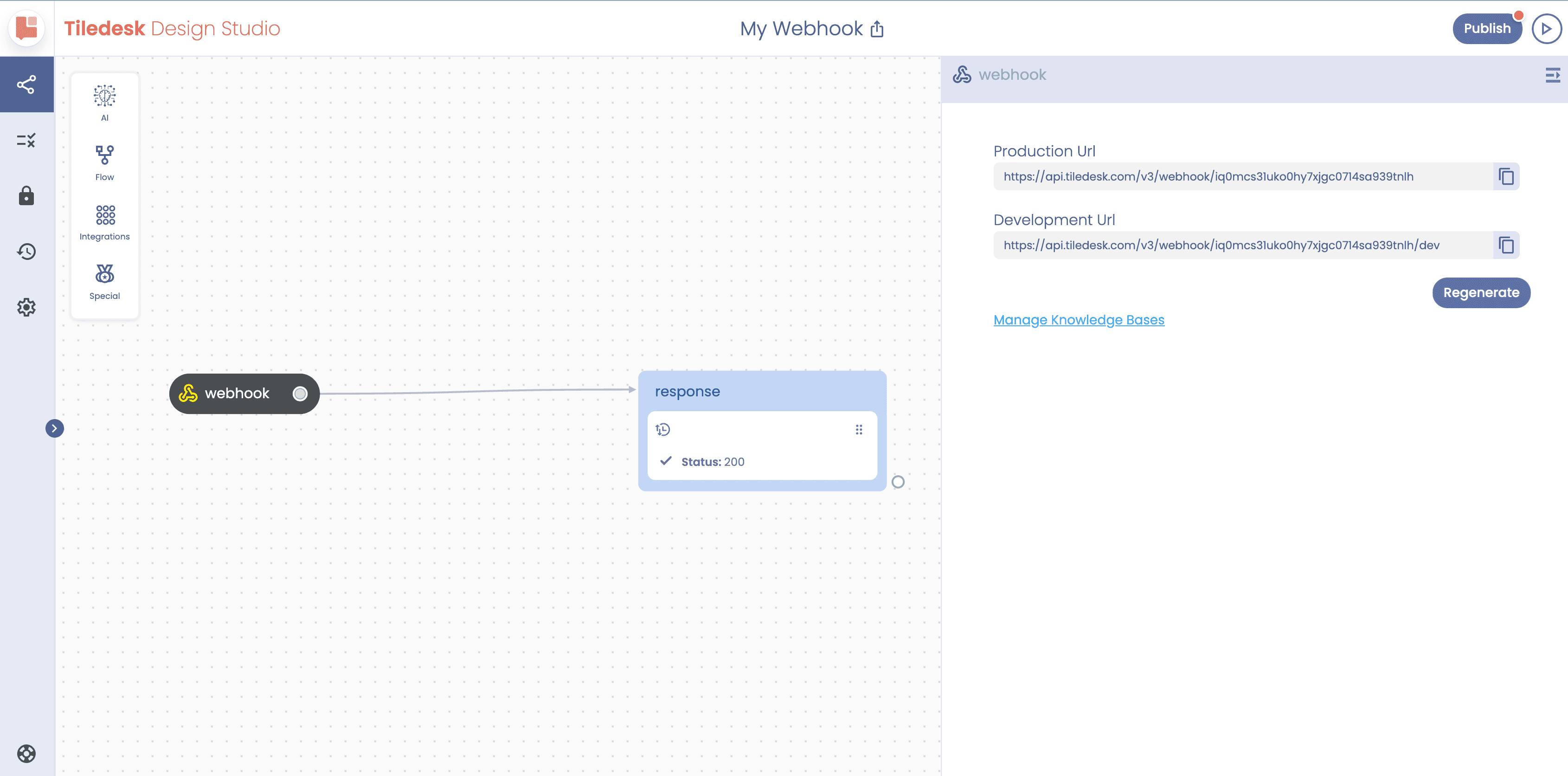Screen dimensions: 1568x776
Task: Click the response action history icon
Action: (663, 429)
